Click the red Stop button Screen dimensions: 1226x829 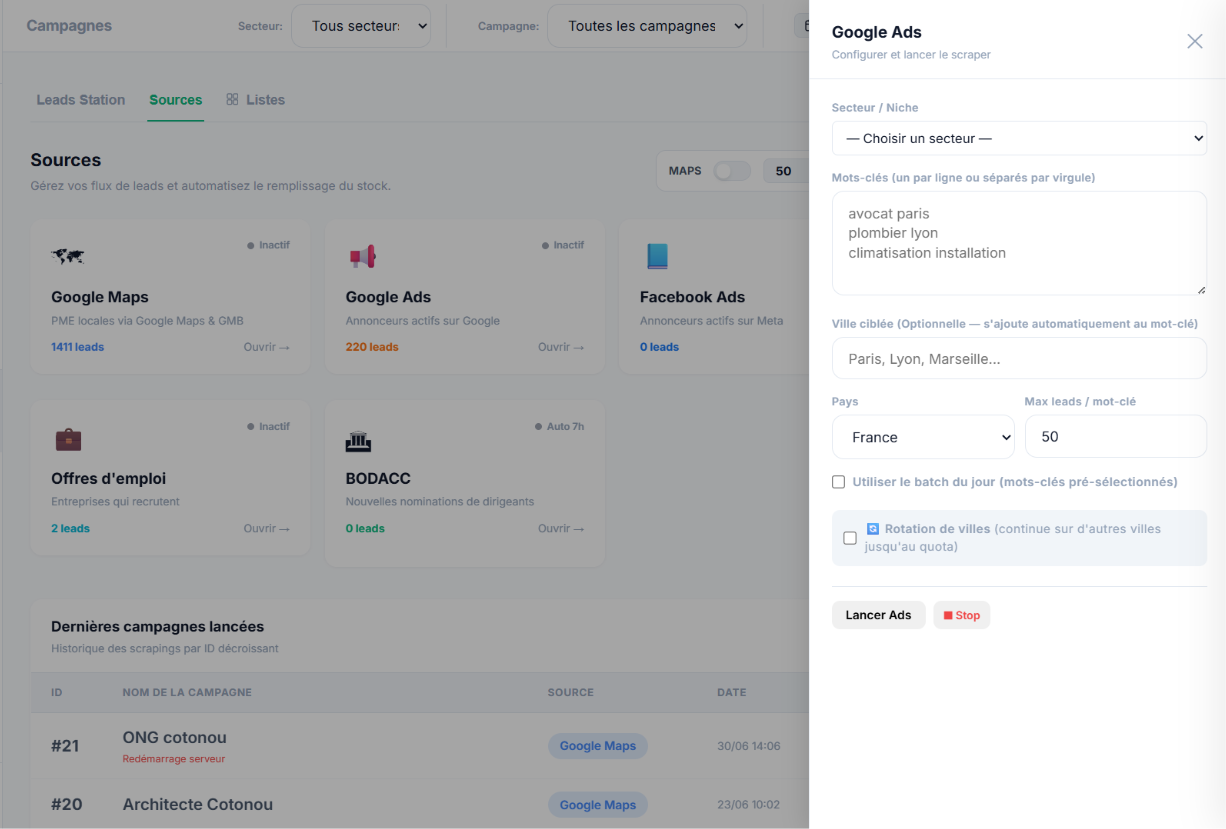(x=962, y=615)
